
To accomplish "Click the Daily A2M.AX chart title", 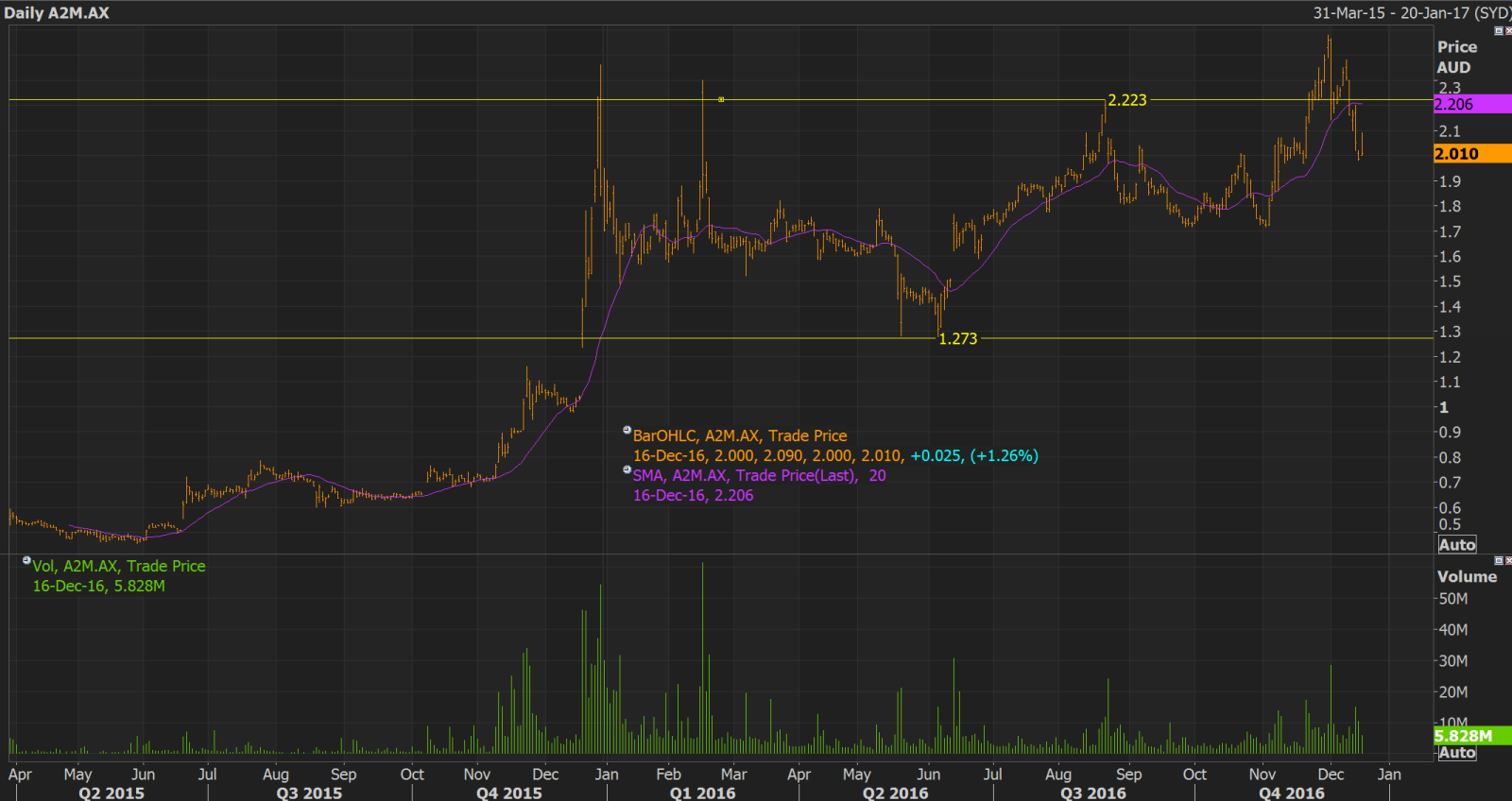I will [57, 13].
